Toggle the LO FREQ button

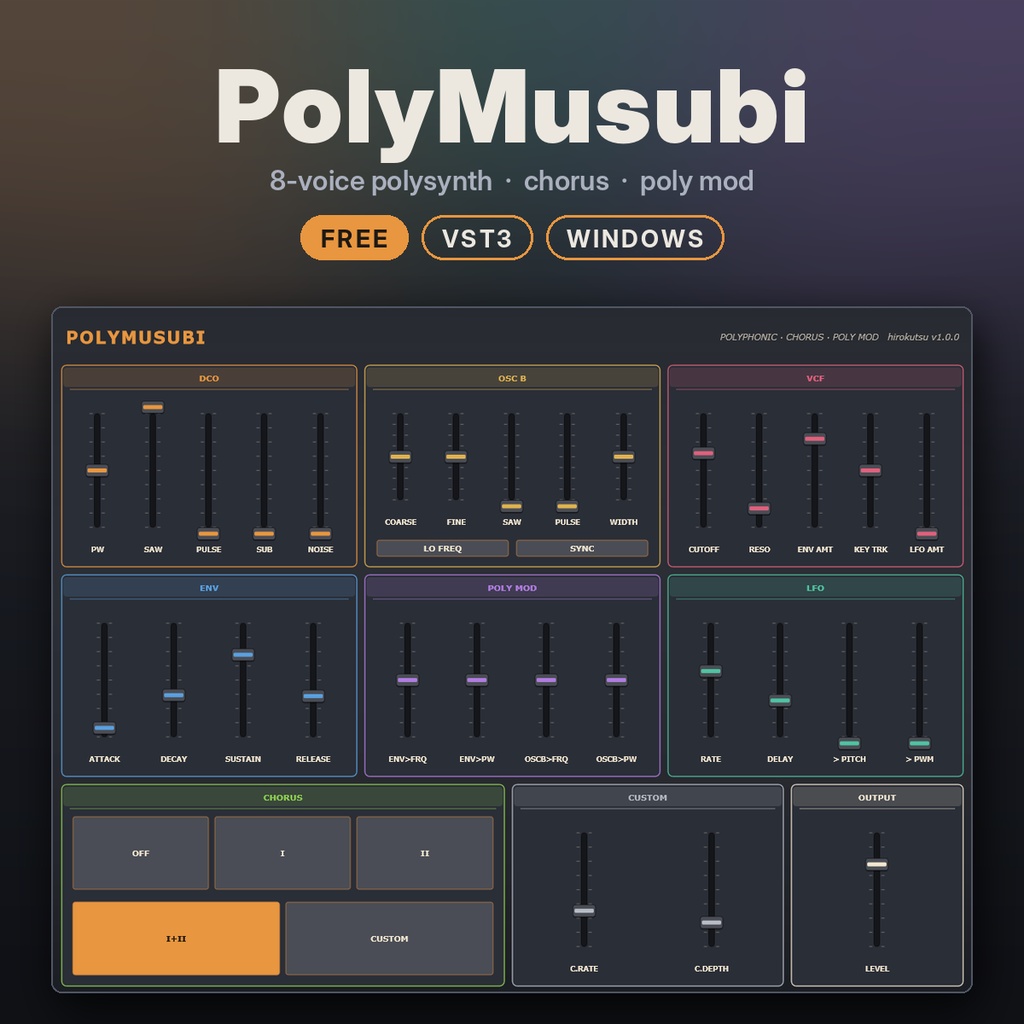pyautogui.click(x=442, y=548)
